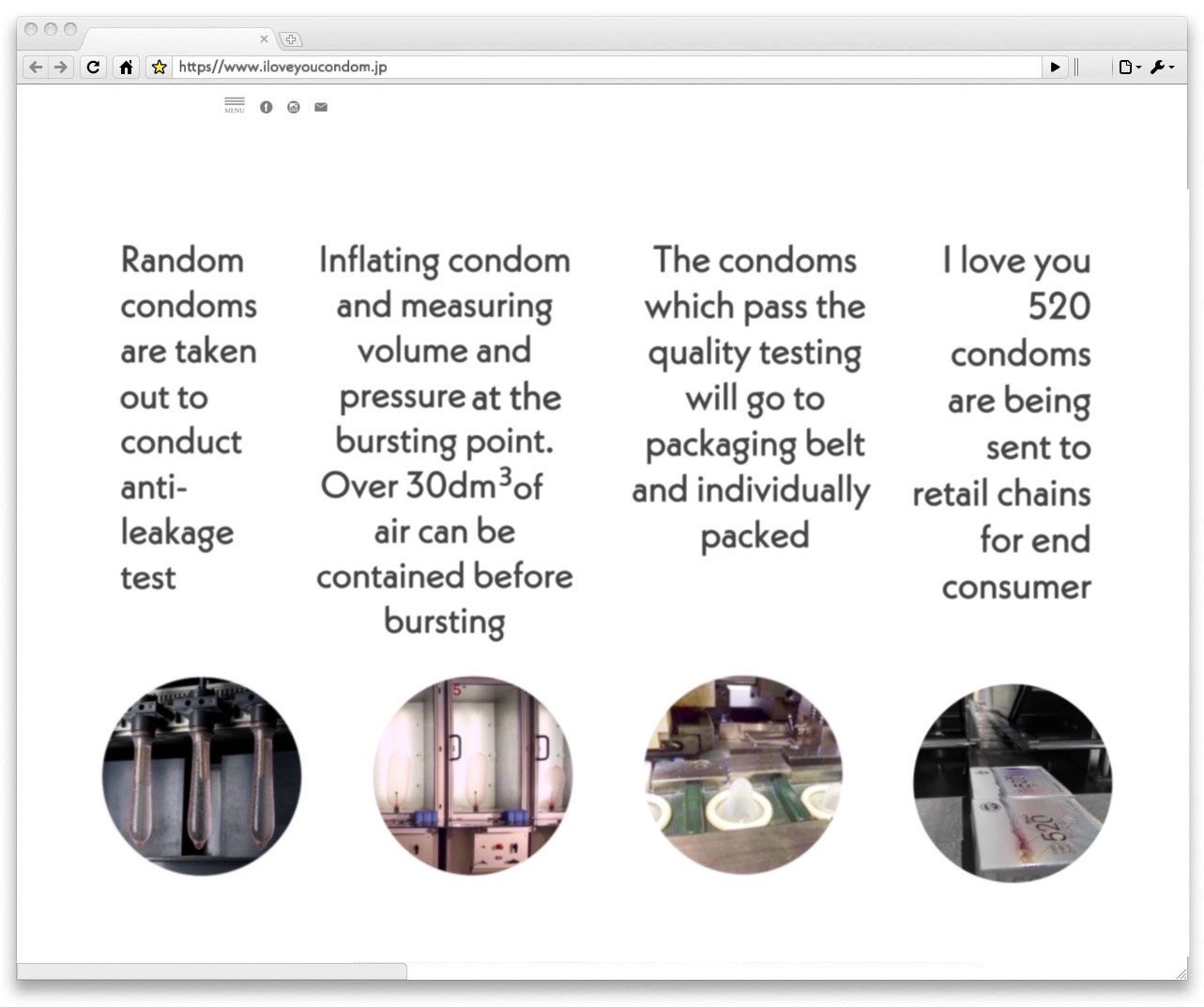Click the browser forward arrow button
Viewport: 1204px width, 1007px height.
click(61, 67)
